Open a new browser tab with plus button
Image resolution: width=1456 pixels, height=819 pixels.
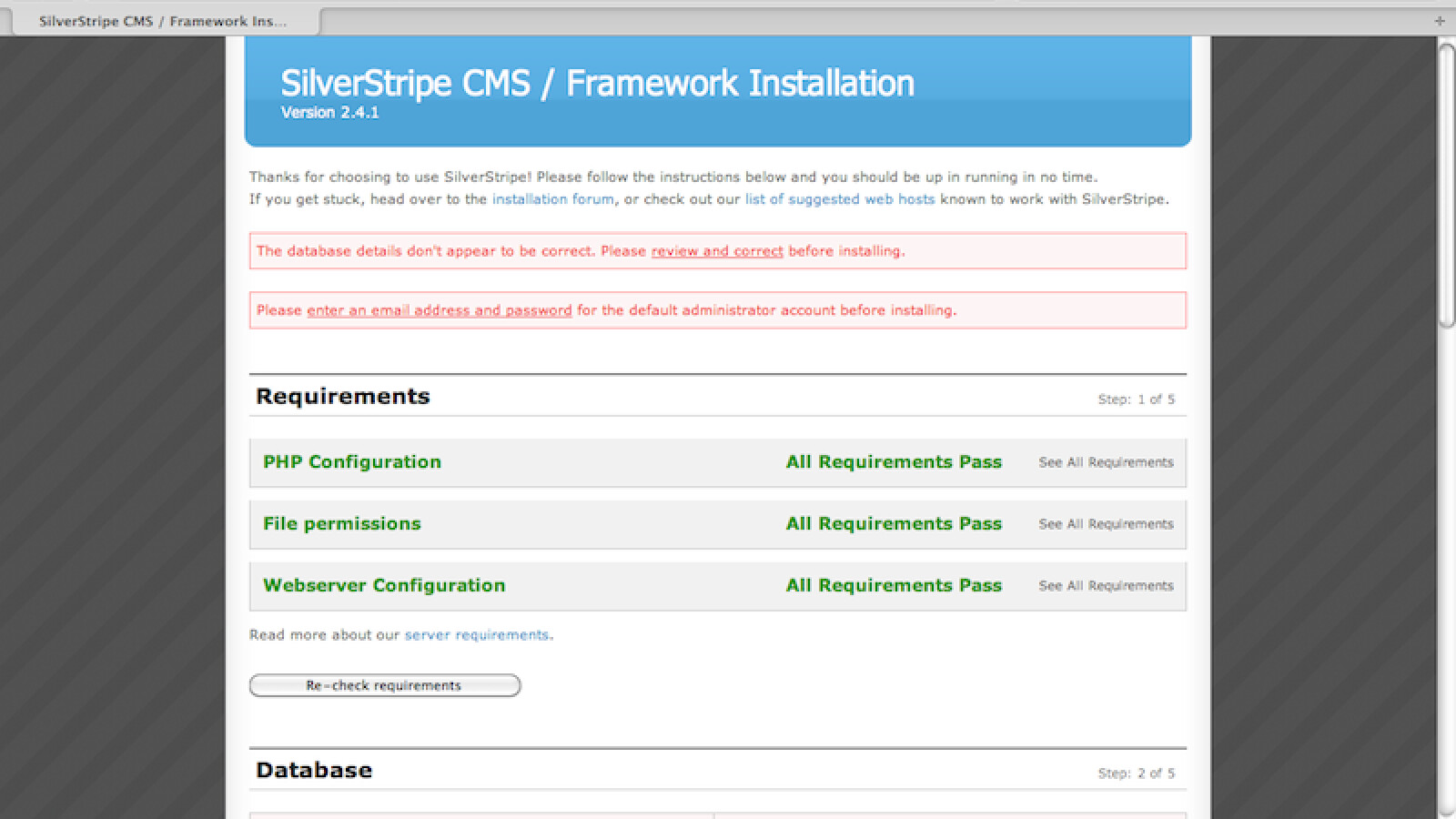pos(1439,21)
